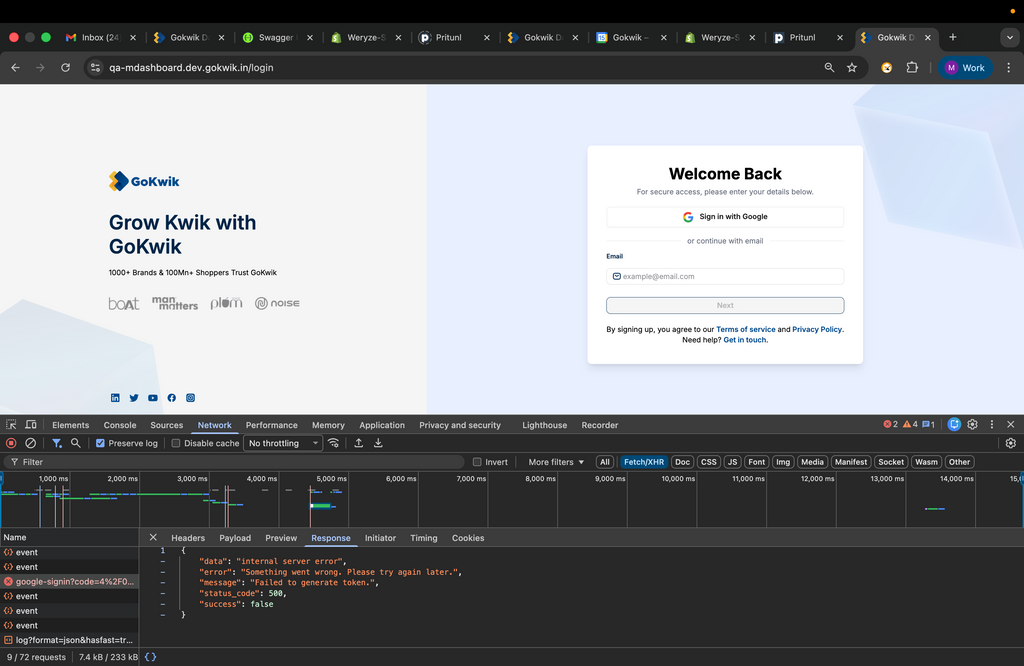Open the Headers tab
The height and width of the screenshot is (666, 1024).
pyautogui.click(x=188, y=538)
